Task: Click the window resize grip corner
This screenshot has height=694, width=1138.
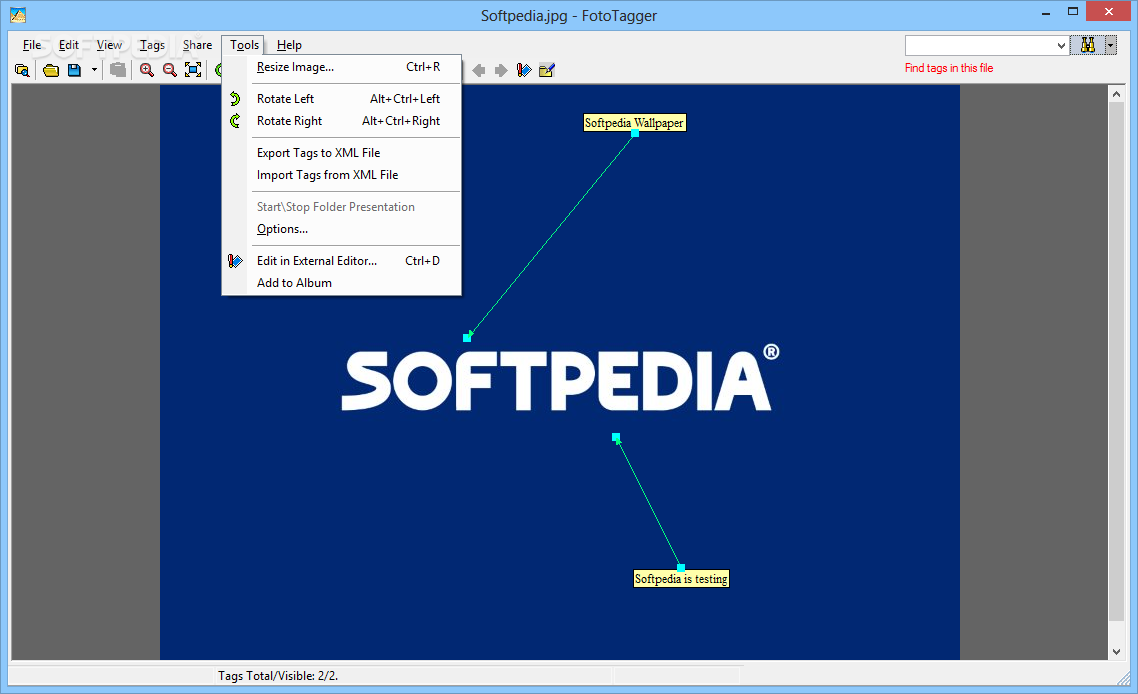Action: coord(1123,677)
